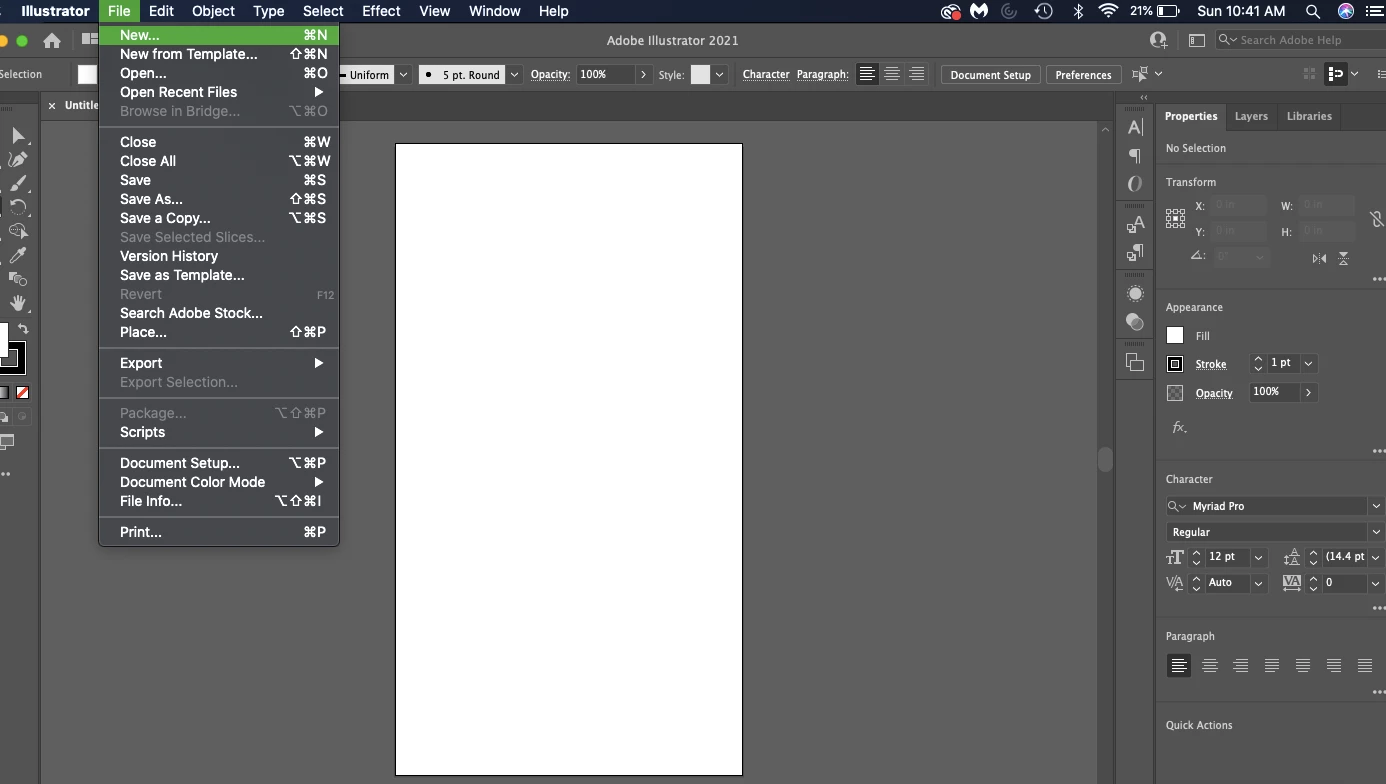Click the Preferences button
This screenshot has height=784, width=1386.
[x=1083, y=75]
